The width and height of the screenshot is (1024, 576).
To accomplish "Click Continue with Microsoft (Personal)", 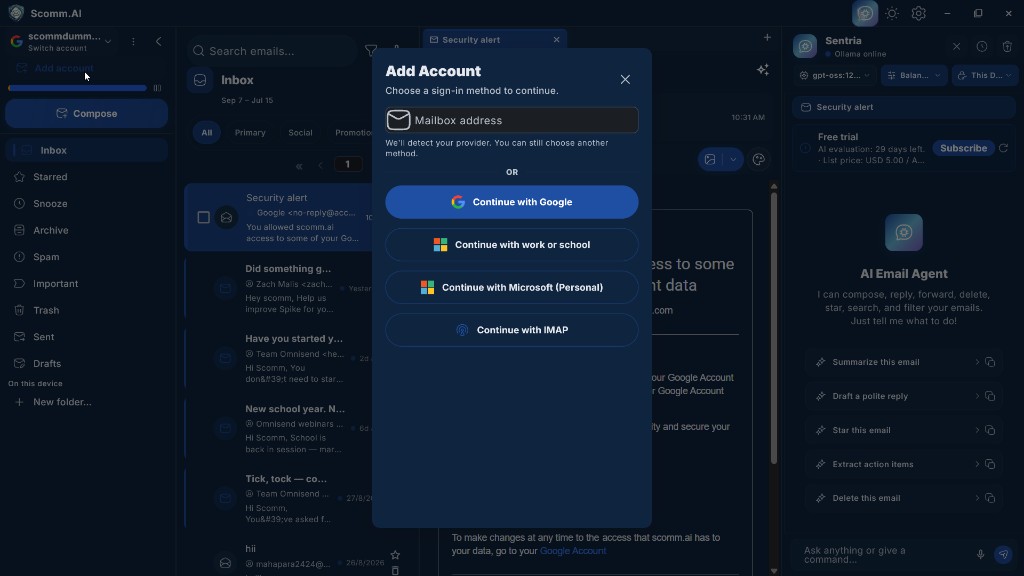I will pos(512,287).
